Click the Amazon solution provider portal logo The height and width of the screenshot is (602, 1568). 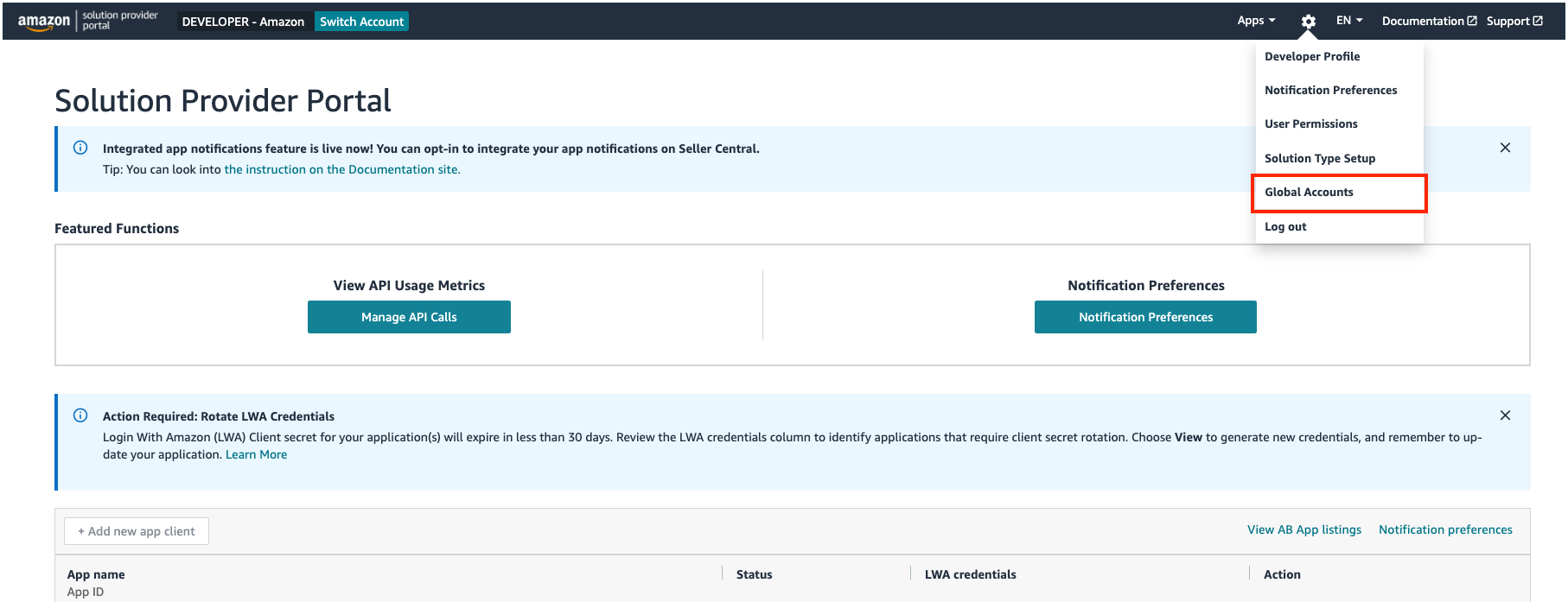(x=87, y=21)
